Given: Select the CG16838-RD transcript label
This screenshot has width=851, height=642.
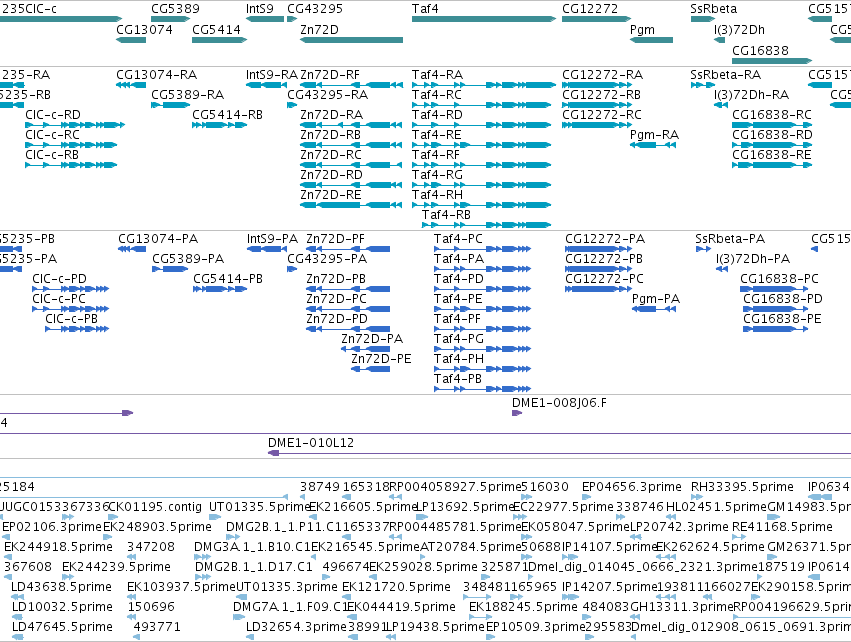Looking at the screenshot, I should coord(772,135).
